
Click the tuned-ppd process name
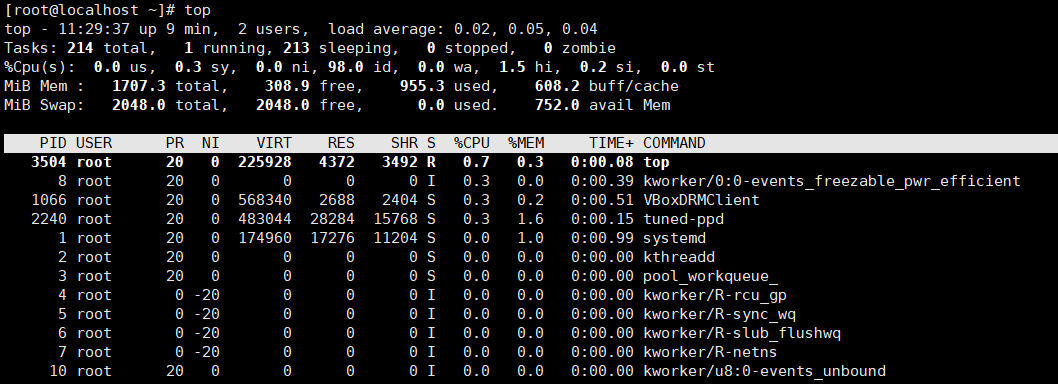(x=684, y=219)
